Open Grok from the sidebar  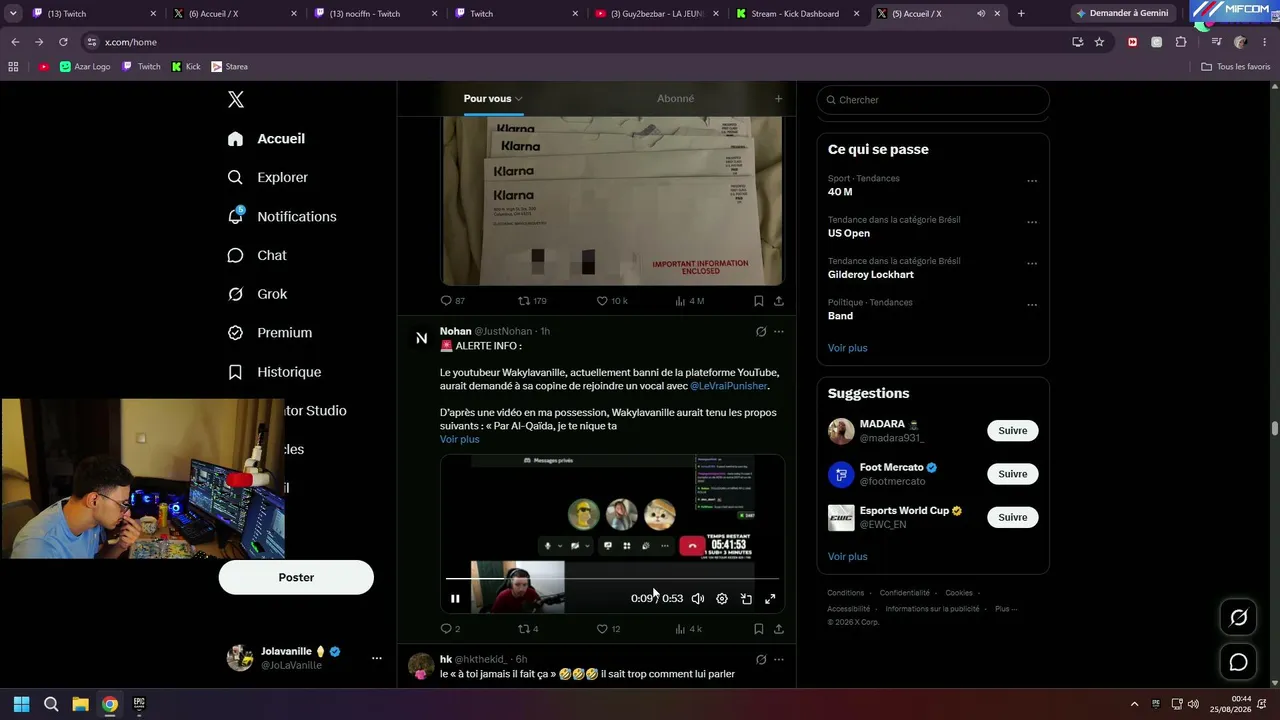(257, 294)
